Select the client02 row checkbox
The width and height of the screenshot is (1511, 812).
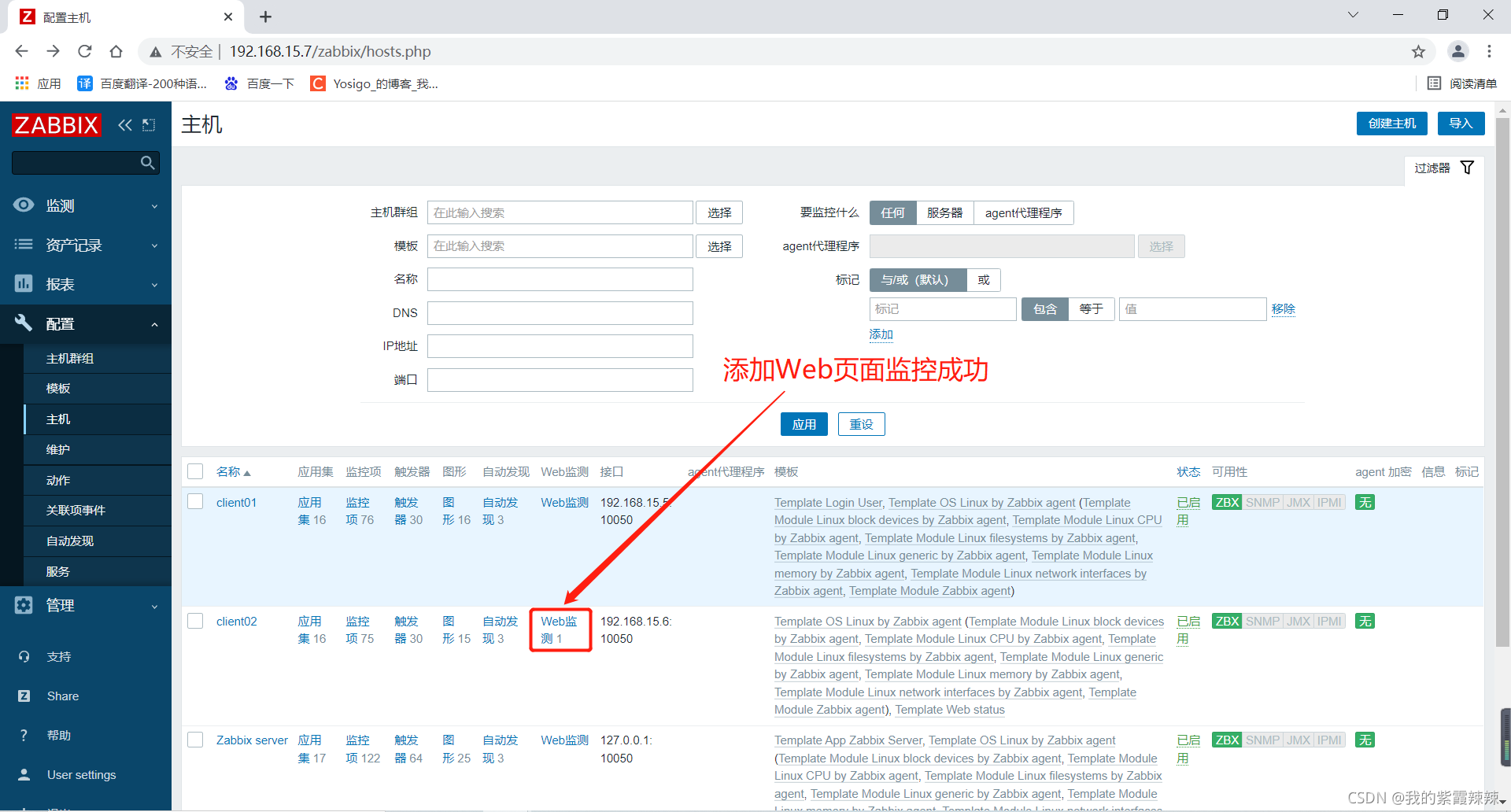pos(195,621)
